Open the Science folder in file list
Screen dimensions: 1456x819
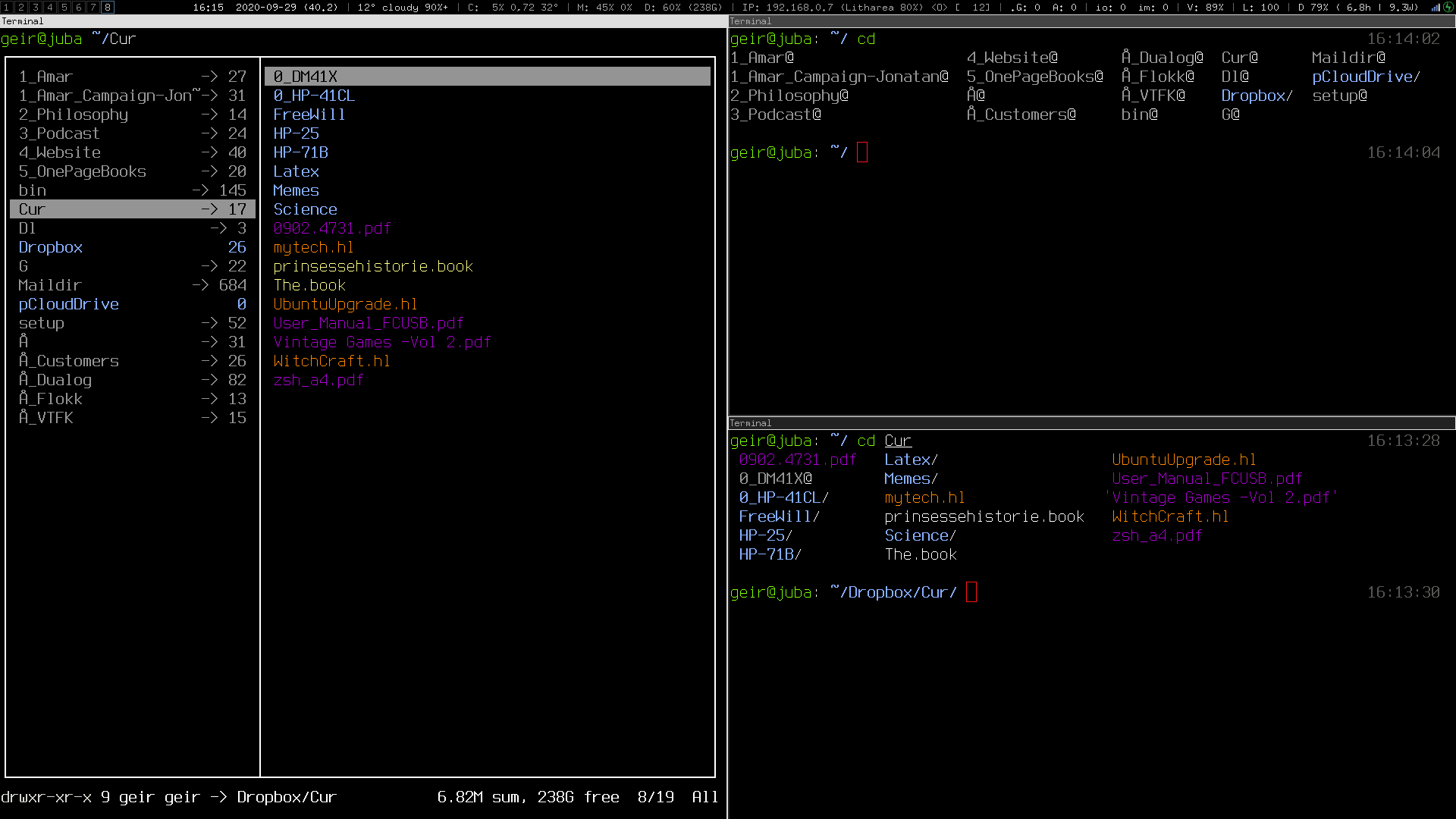(305, 209)
